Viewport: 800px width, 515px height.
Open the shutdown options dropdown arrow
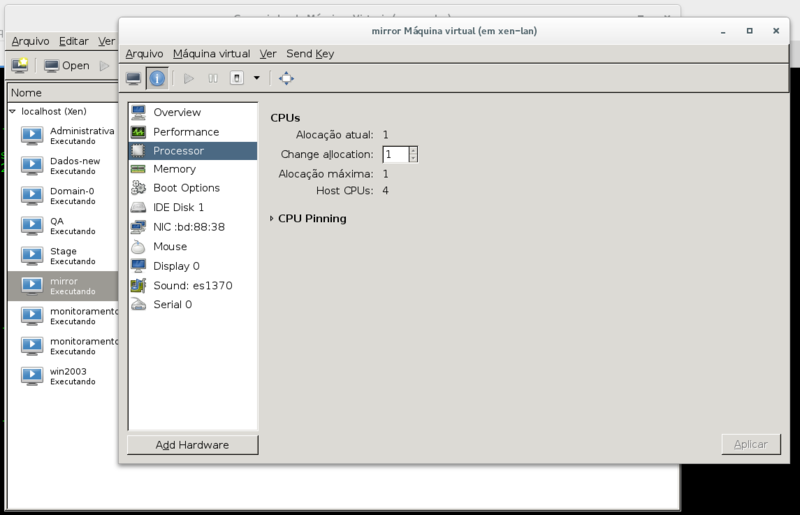tap(257, 78)
